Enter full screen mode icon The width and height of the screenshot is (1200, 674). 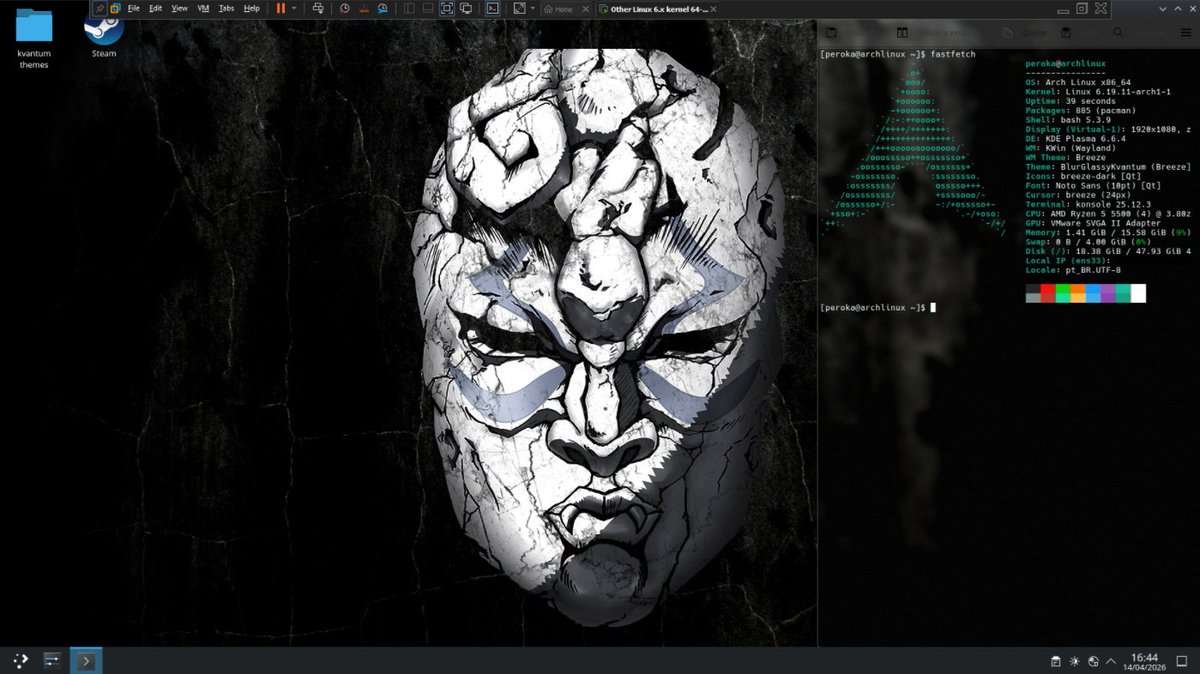(447, 8)
